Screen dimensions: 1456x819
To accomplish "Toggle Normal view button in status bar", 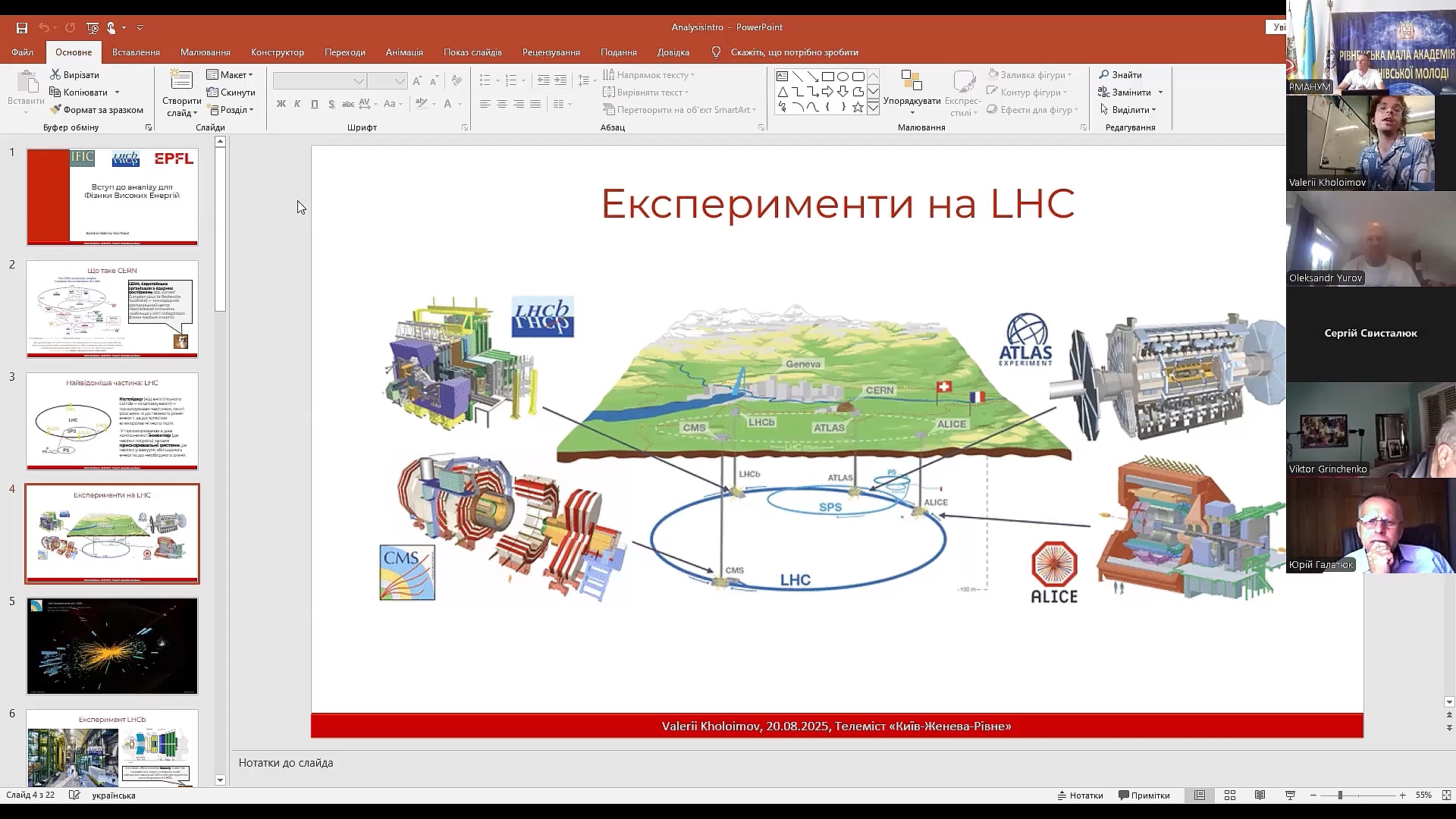I will click(1200, 795).
